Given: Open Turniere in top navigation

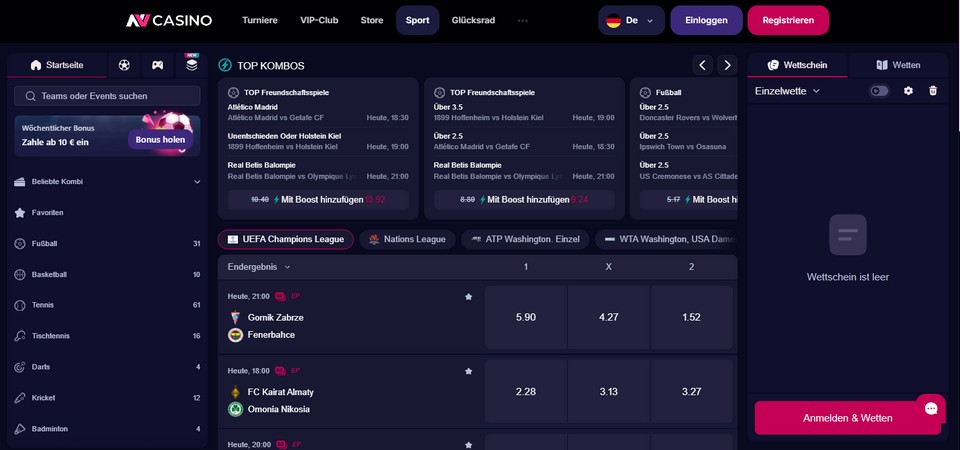Looking at the screenshot, I should coord(260,20).
